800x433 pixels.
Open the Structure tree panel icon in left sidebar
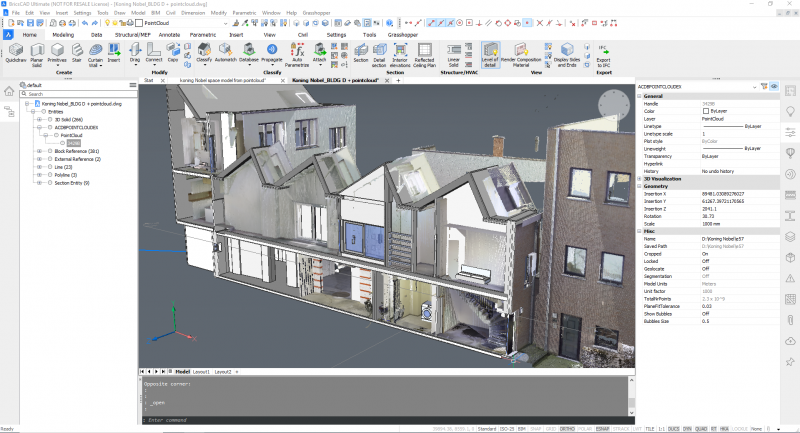(x=9, y=111)
